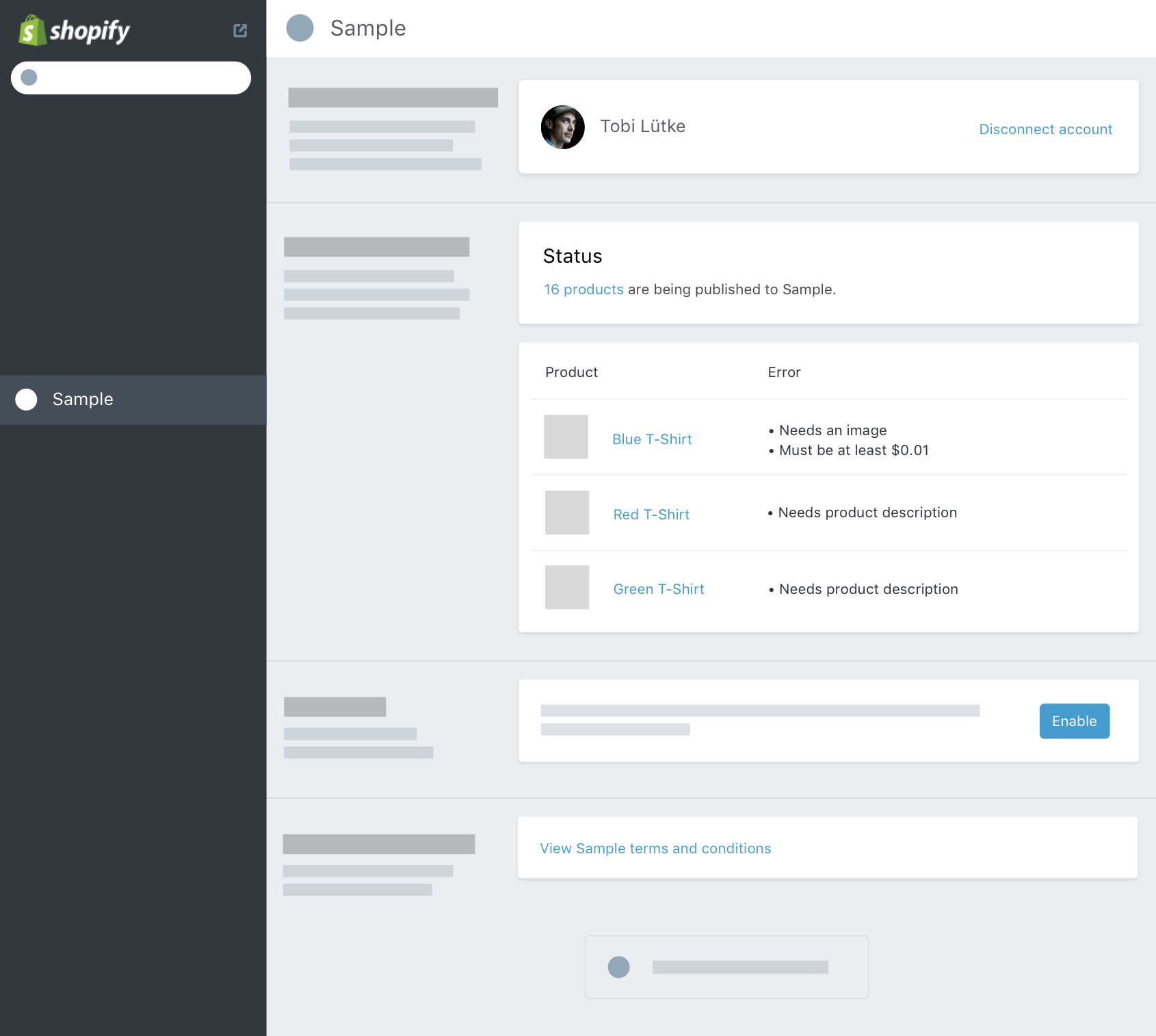Click the Sample page title
1156x1036 pixels.
[x=368, y=28]
